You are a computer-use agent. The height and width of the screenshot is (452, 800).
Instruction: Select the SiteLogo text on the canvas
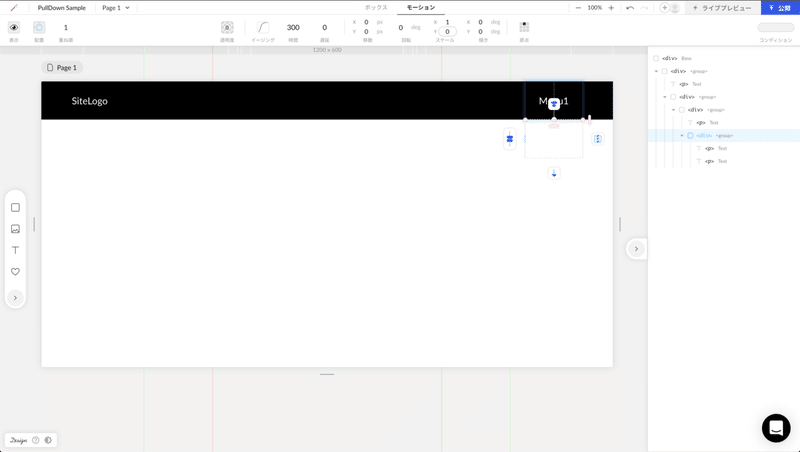pyautogui.click(x=89, y=101)
